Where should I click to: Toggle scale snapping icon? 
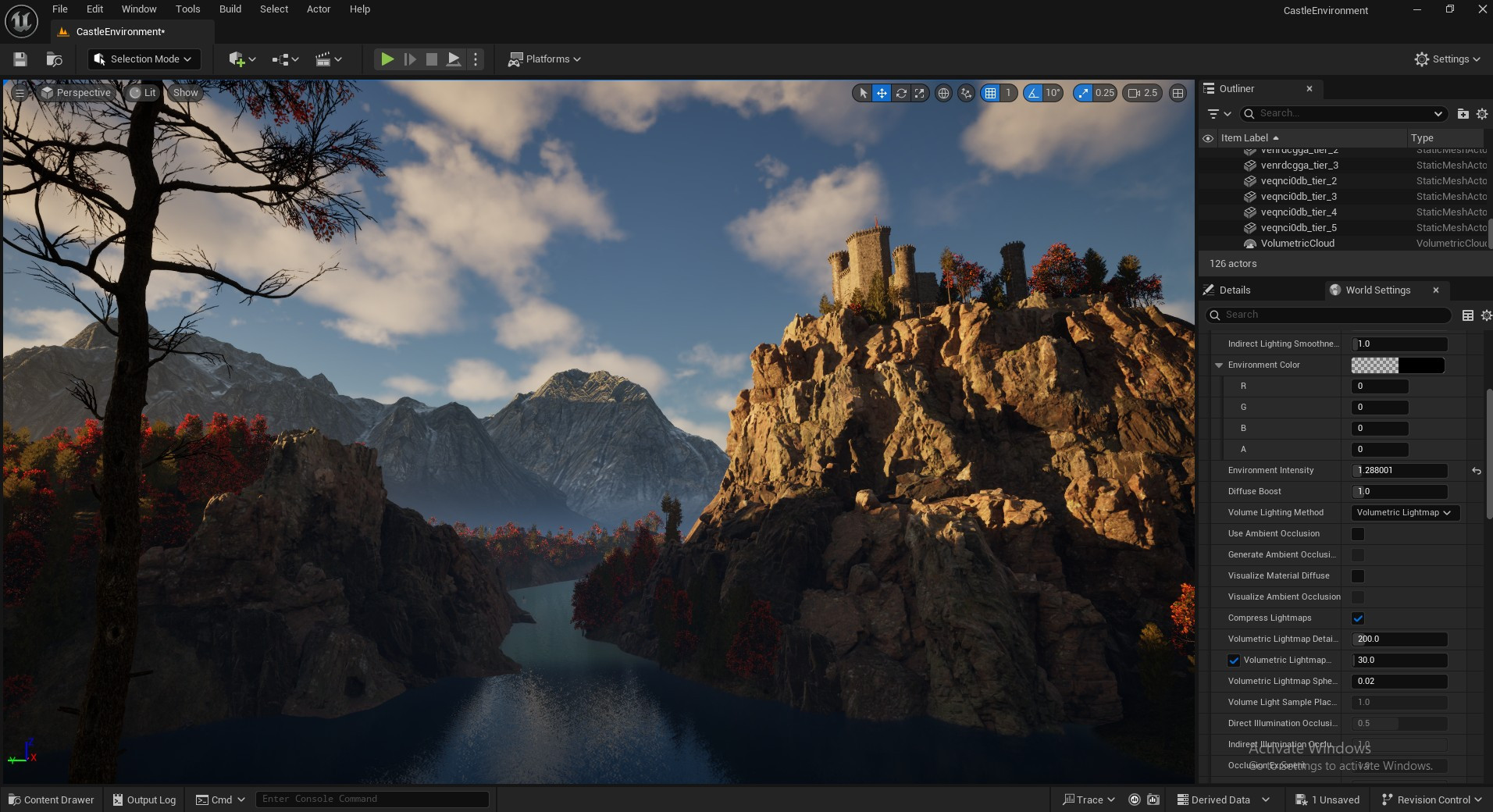(x=1083, y=93)
